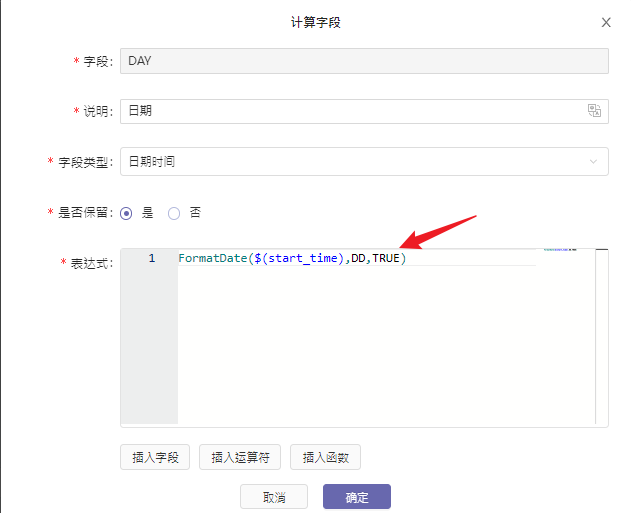631x513 pixels.
Task: Close the 计算字段 dialog with X
Action: [606, 23]
